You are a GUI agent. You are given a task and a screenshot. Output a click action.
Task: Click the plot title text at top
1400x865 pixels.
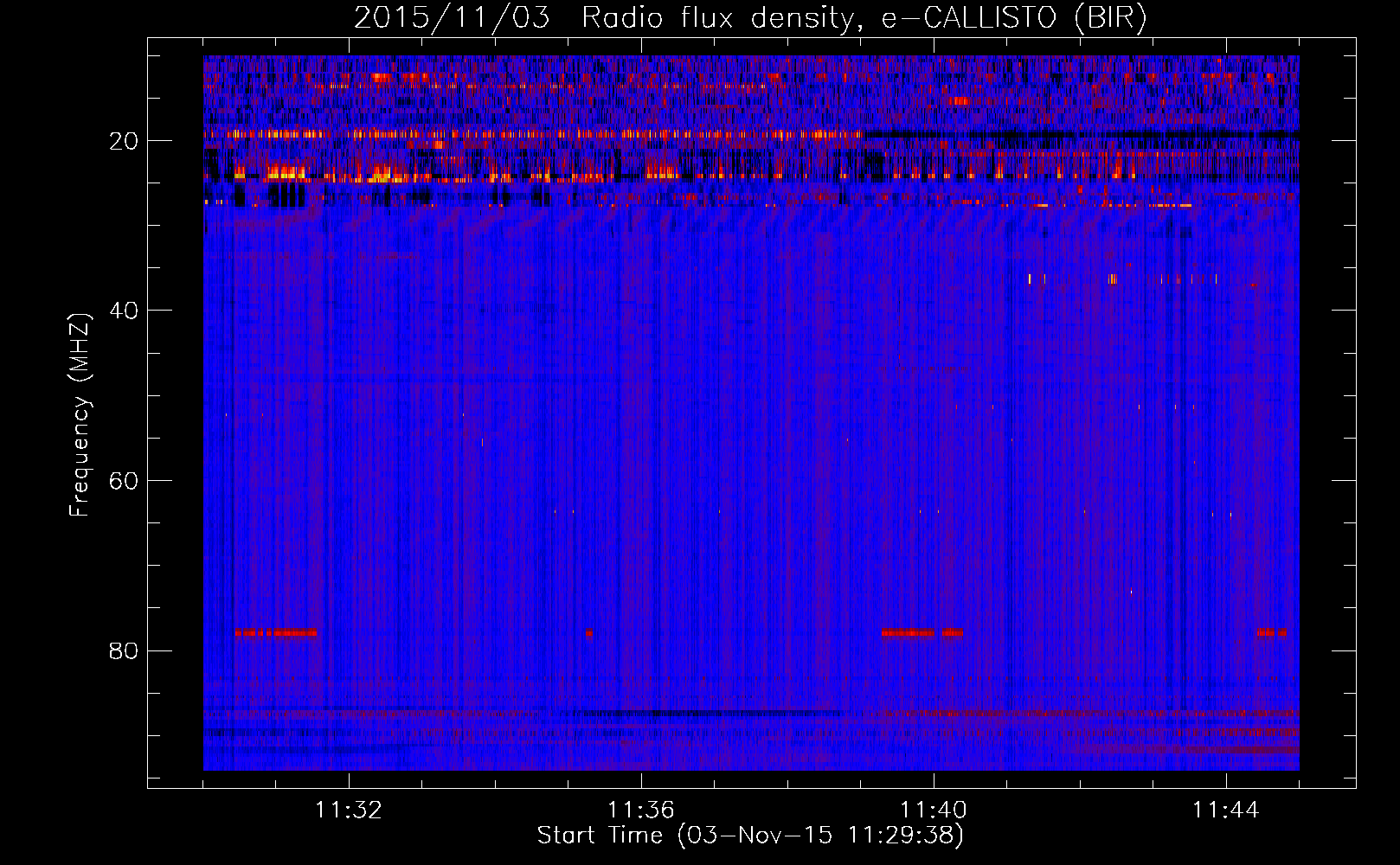[749, 18]
